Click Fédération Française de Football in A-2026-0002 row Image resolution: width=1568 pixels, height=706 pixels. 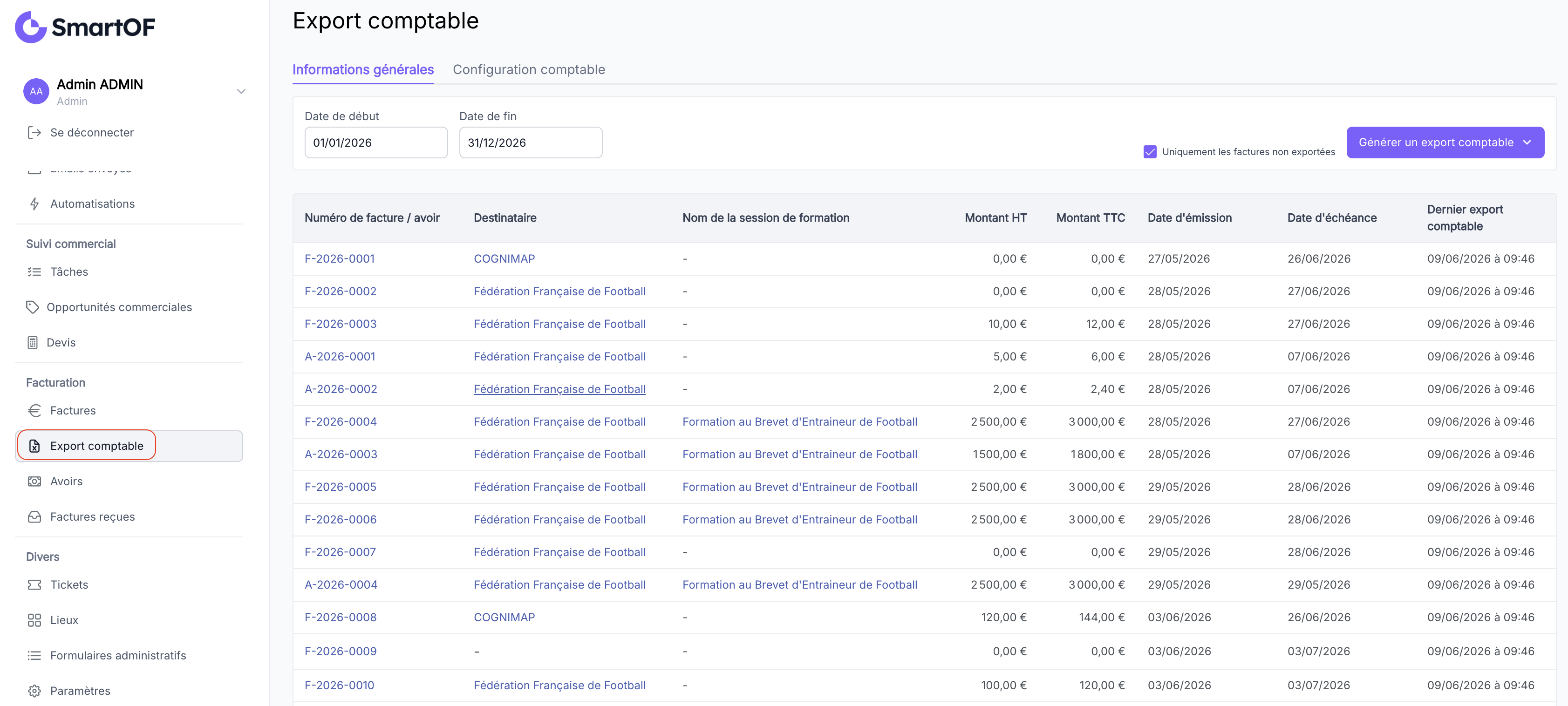pos(559,389)
